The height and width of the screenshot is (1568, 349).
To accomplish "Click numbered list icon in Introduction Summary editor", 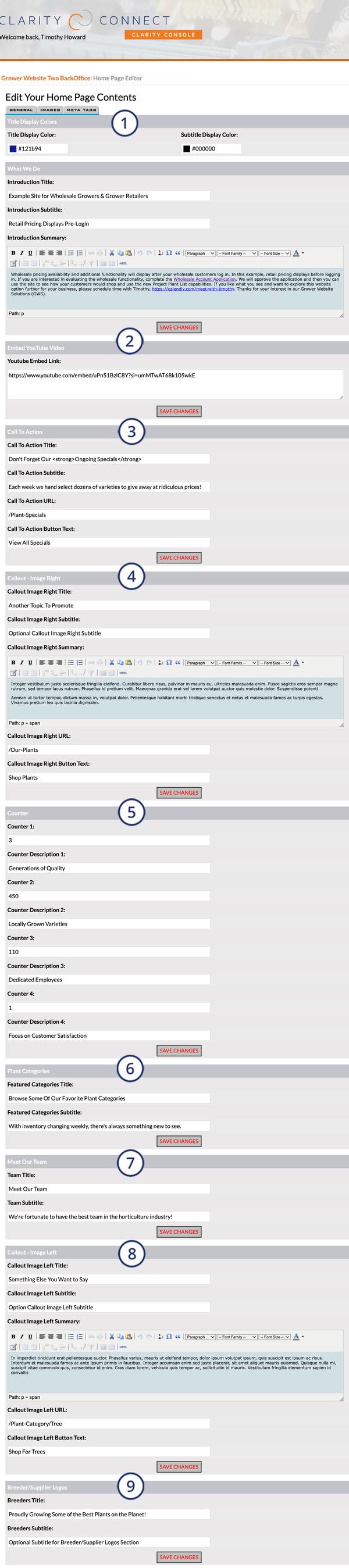I will 80,252.
